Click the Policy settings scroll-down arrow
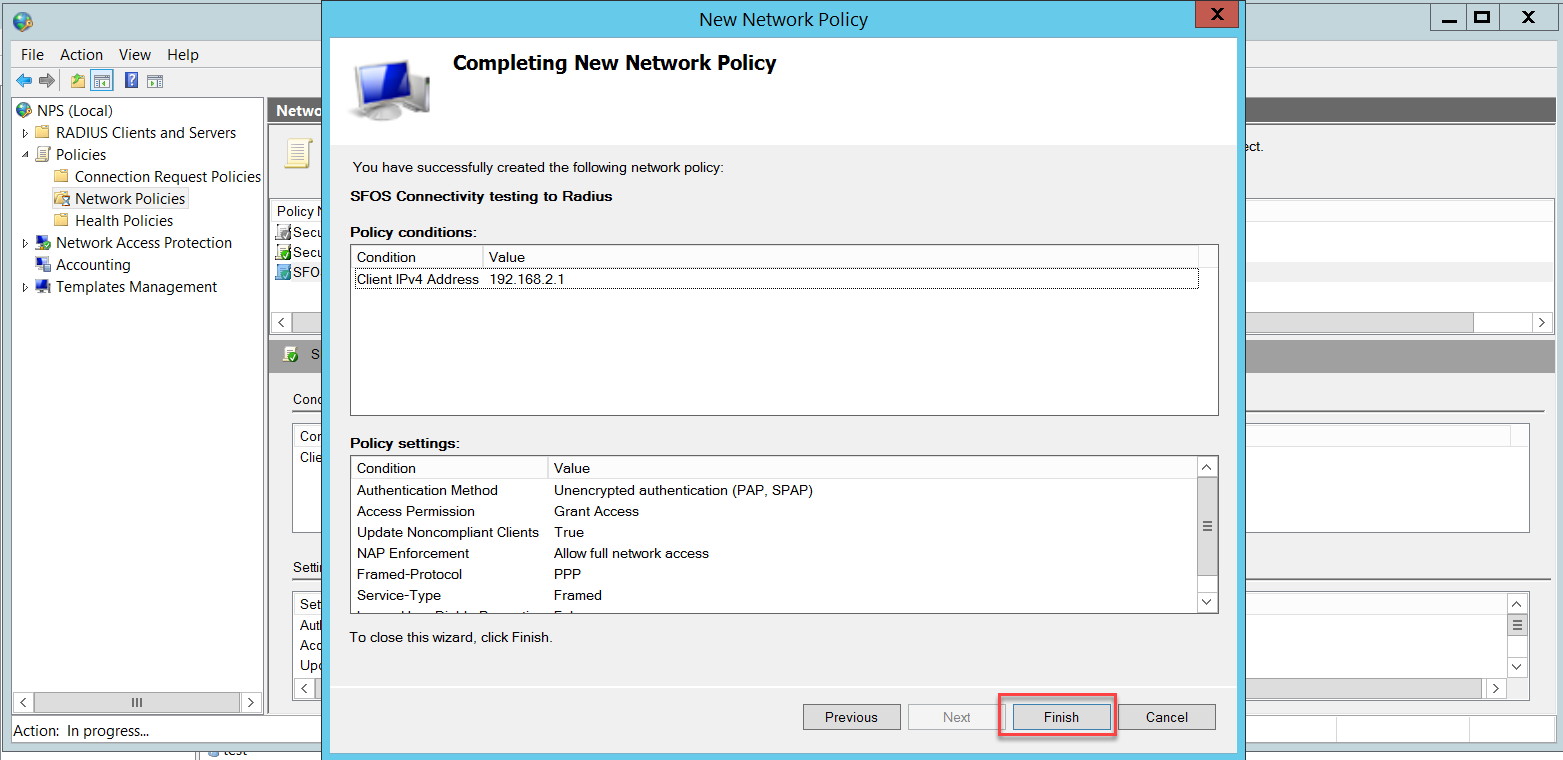The image size is (1563, 760). (x=1207, y=602)
